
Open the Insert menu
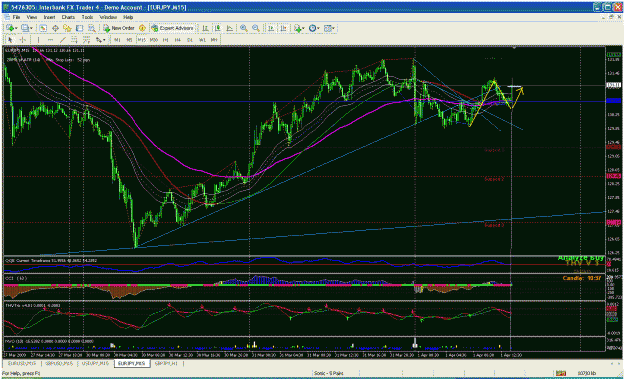tap(49, 17)
